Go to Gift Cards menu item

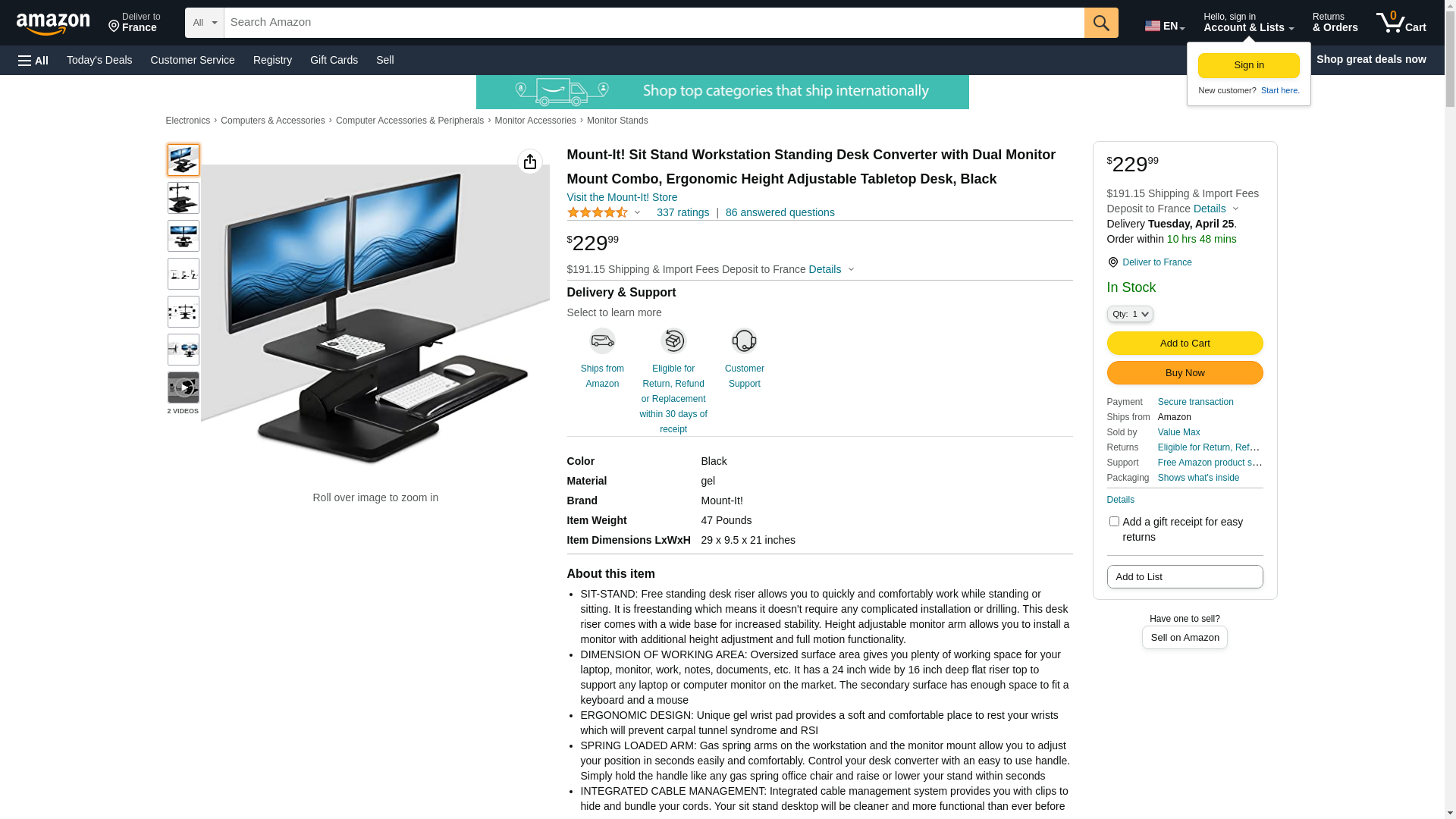(334, 60)
